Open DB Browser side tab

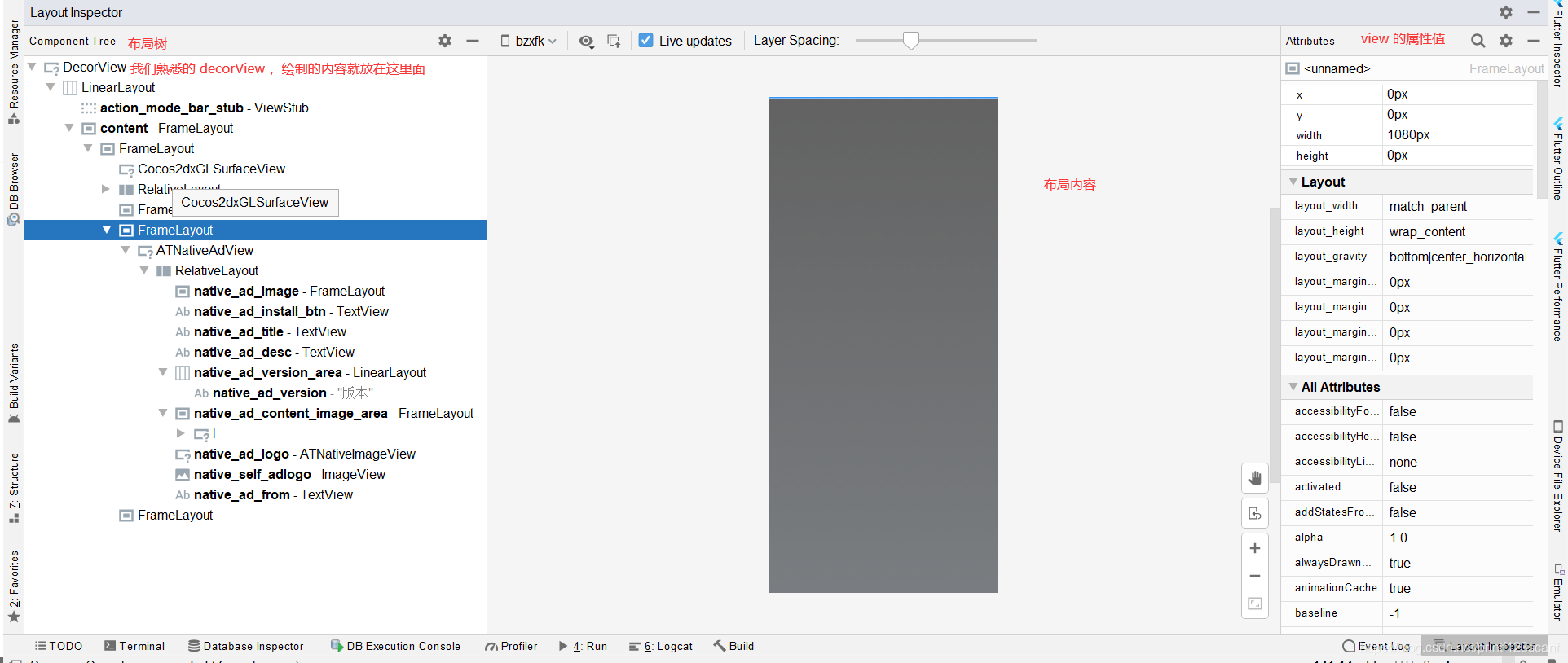[14, 188]
